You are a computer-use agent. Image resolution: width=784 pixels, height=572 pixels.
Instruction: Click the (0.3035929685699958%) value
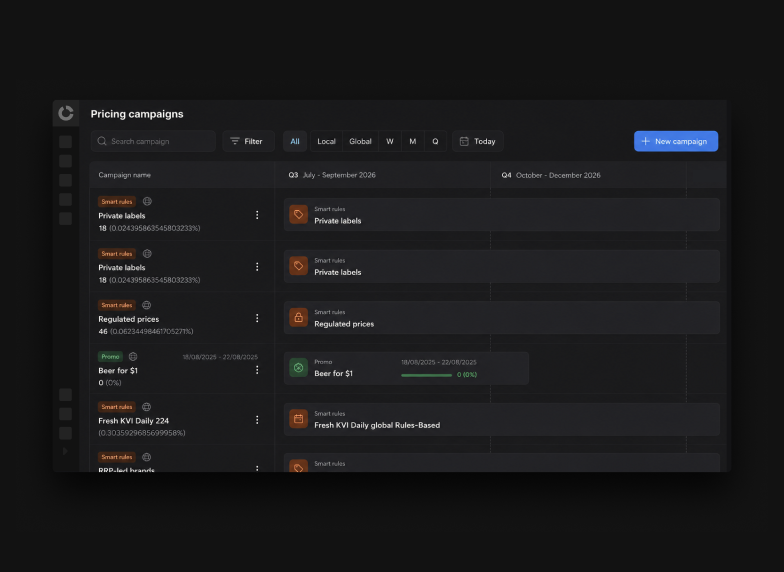coord(142,433)
